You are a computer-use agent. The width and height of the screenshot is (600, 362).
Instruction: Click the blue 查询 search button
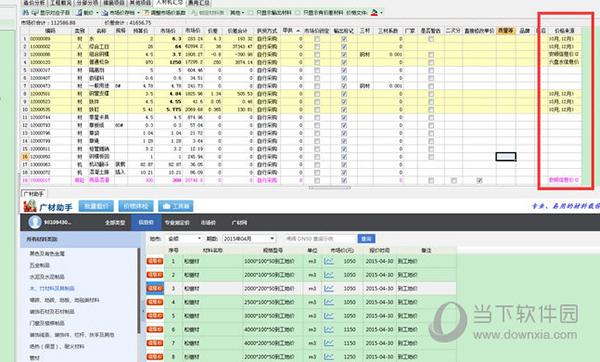coord(366,239)
